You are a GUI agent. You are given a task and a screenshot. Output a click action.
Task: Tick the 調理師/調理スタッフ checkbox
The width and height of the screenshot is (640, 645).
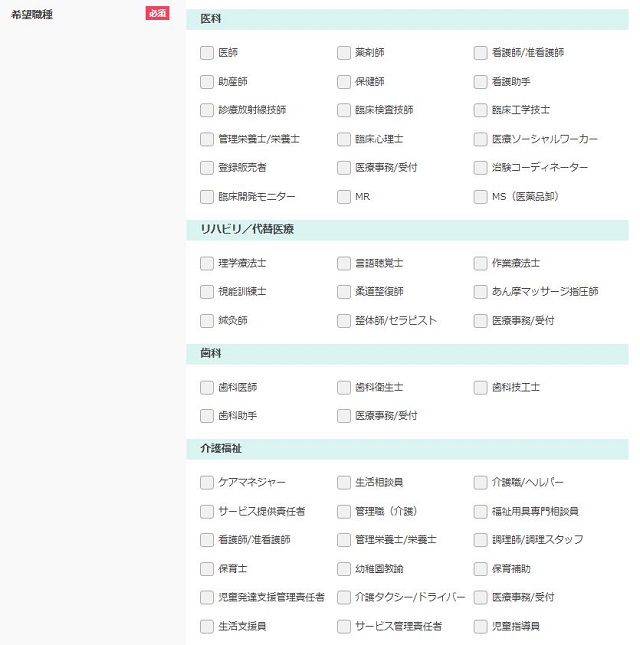coord(480,540)
